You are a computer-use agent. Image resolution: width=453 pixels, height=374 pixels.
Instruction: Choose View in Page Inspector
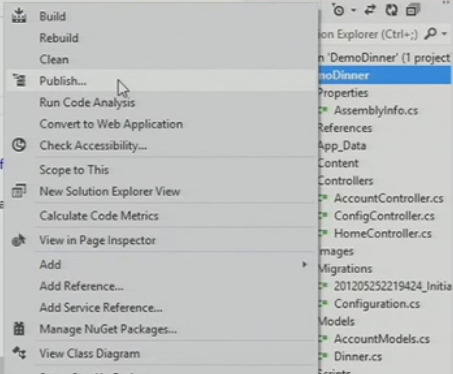(x=97, y=240)
